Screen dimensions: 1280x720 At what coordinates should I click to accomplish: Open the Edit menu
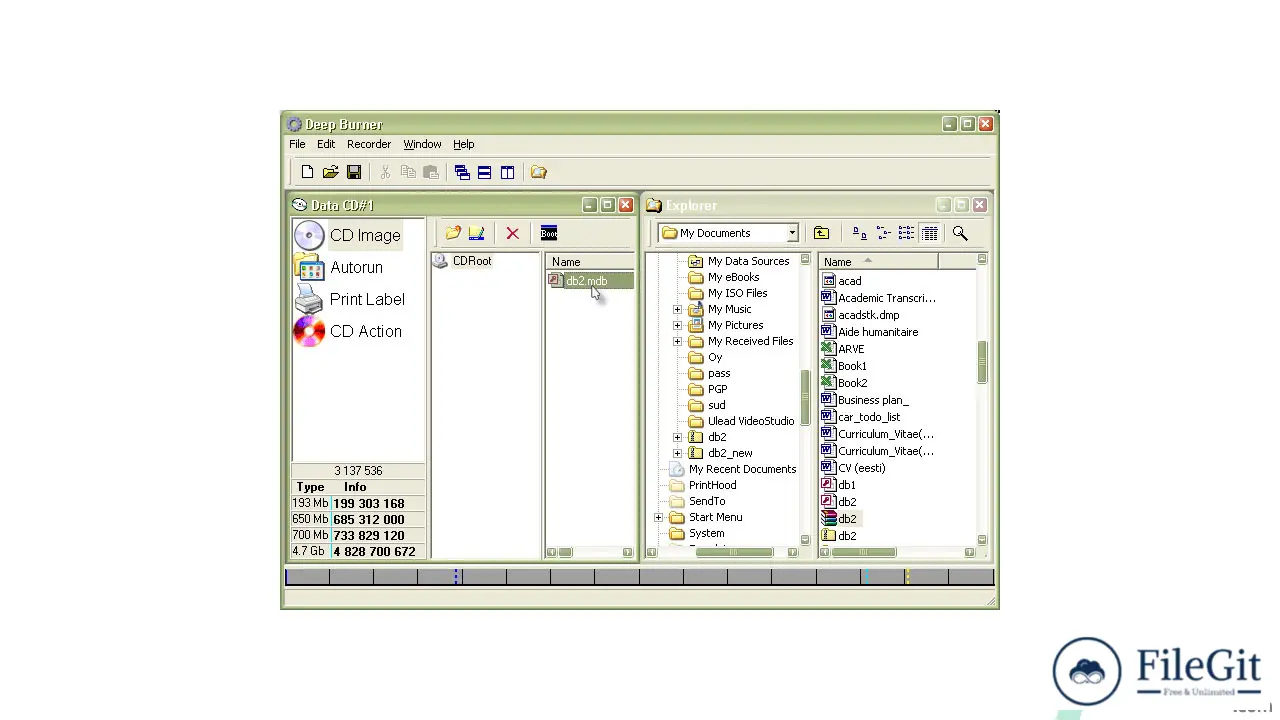pyautogui.click(x=326, y=144)
